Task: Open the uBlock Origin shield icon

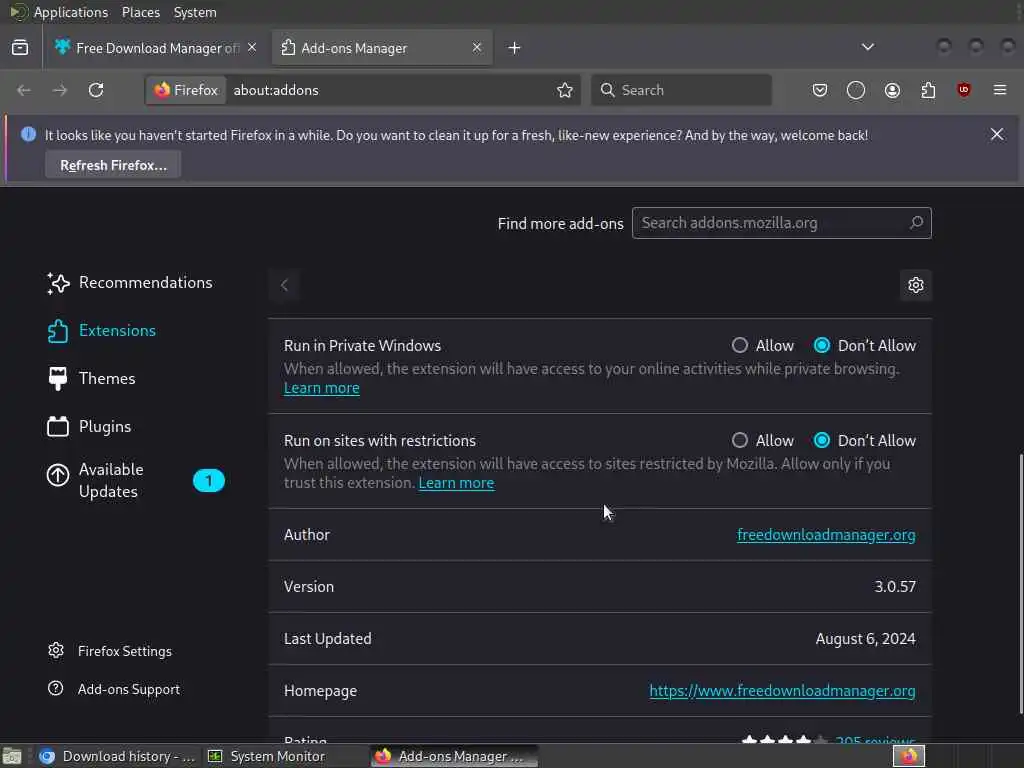Action: (964, 90)
